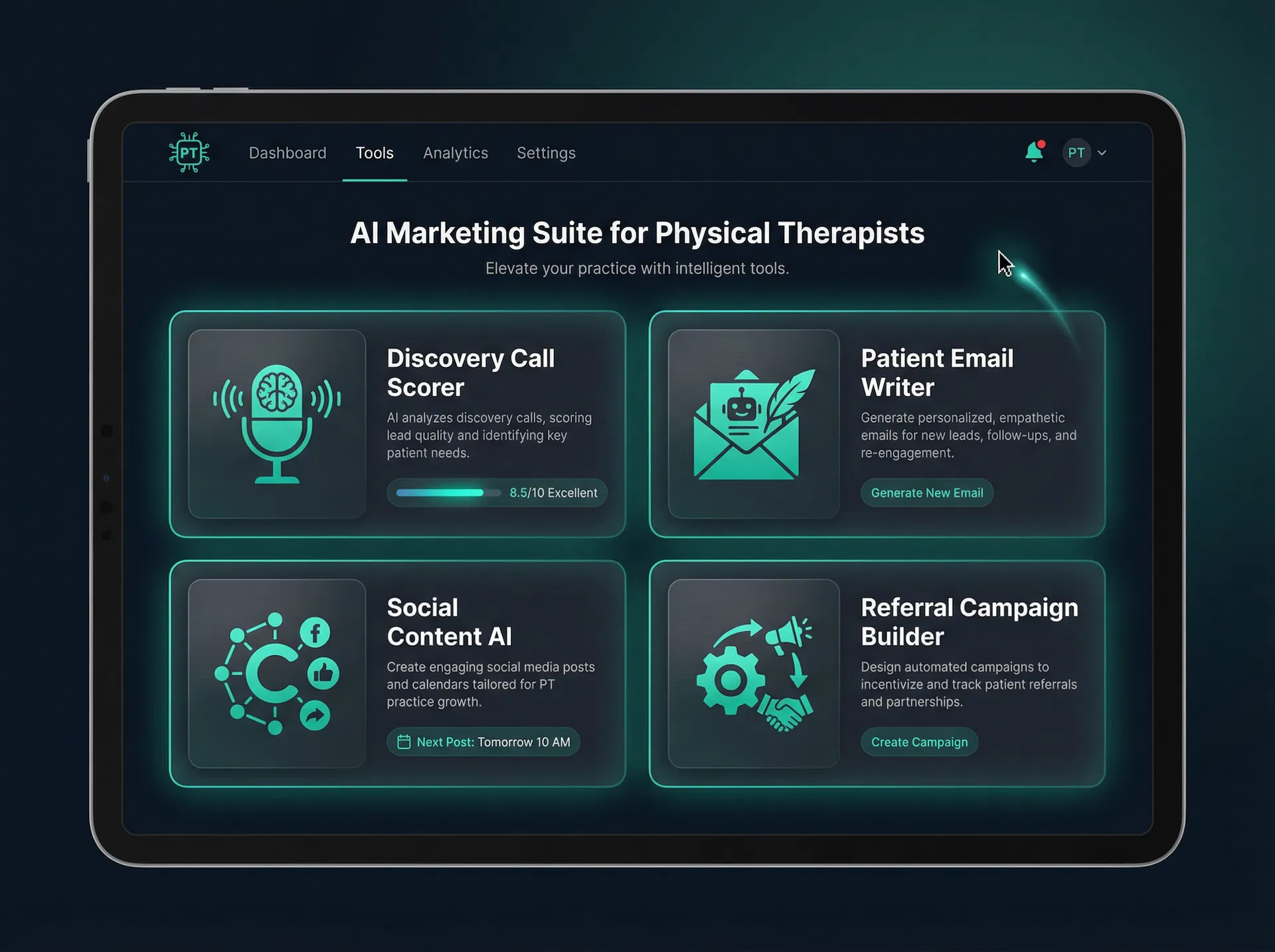Select the Discovery Call microphone icon
Image resolution: width=1275 pixels, height=952 pixels.
click(276, 423)
